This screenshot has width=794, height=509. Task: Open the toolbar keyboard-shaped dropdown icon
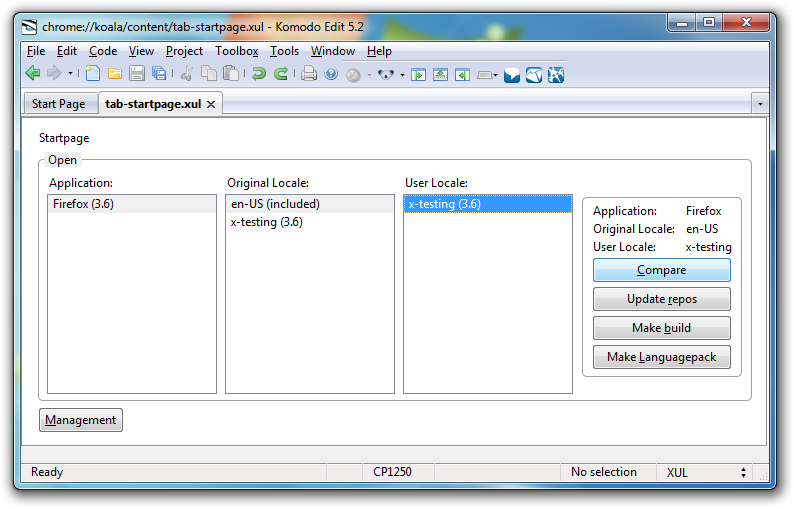[x=487, y=75]
